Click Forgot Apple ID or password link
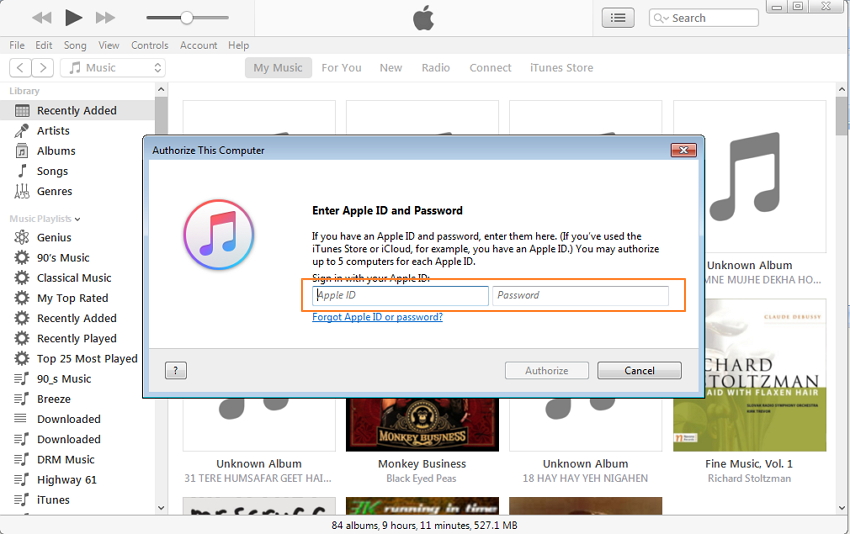 (377, 317)
